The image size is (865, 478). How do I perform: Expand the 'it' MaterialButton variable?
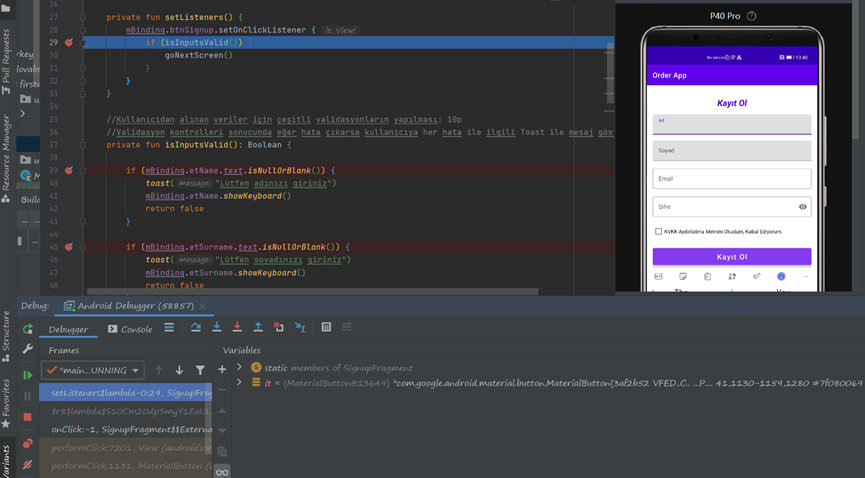coord(239,383)
